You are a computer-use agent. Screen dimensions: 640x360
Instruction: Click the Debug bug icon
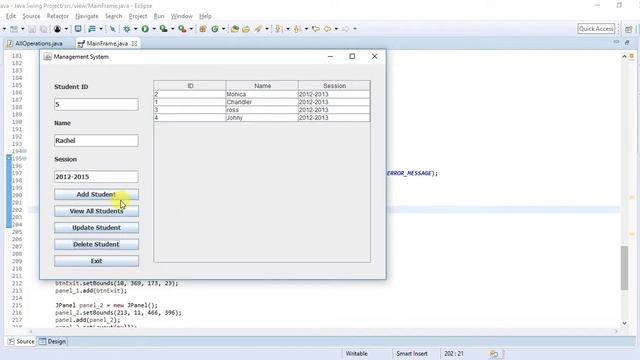point(127,29)
